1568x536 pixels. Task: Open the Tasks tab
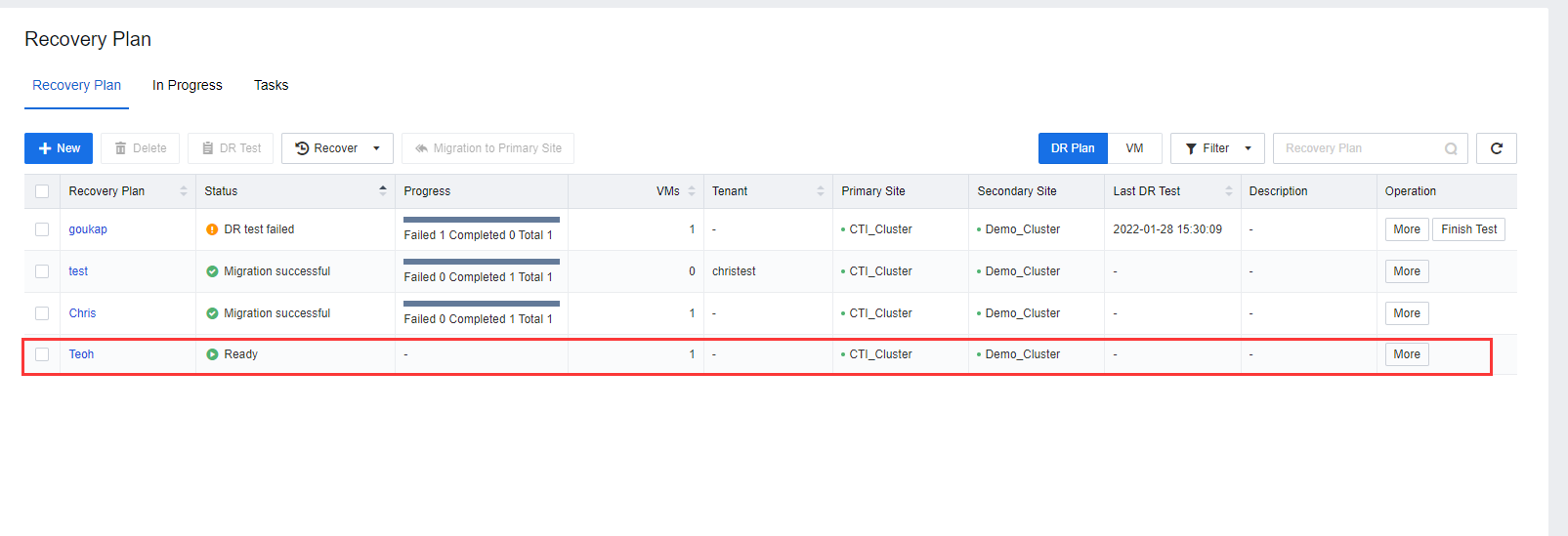[x=271, y=86]
